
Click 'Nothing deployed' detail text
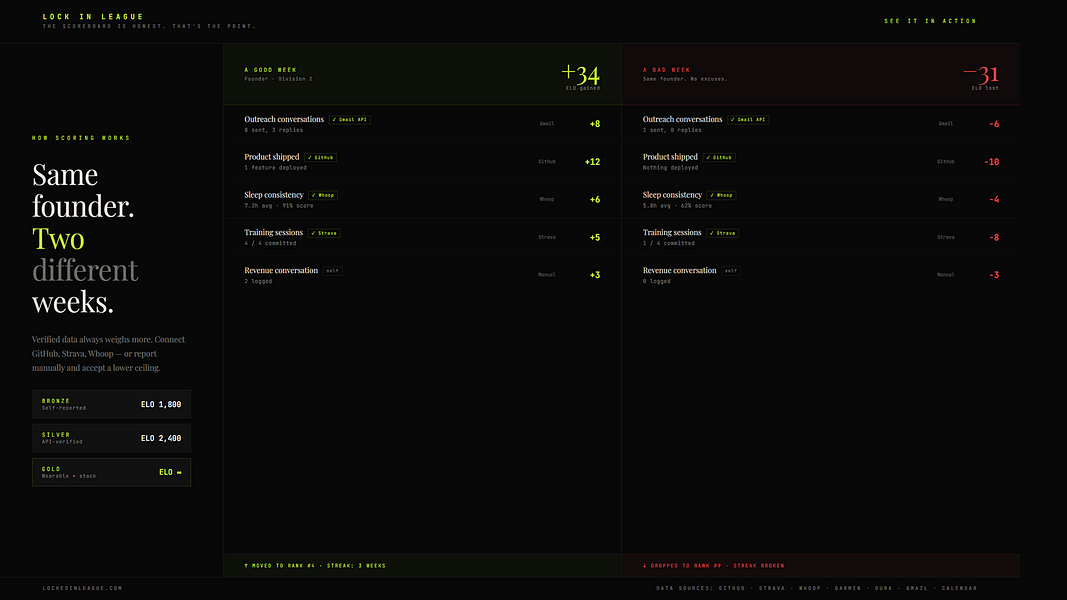670,167
